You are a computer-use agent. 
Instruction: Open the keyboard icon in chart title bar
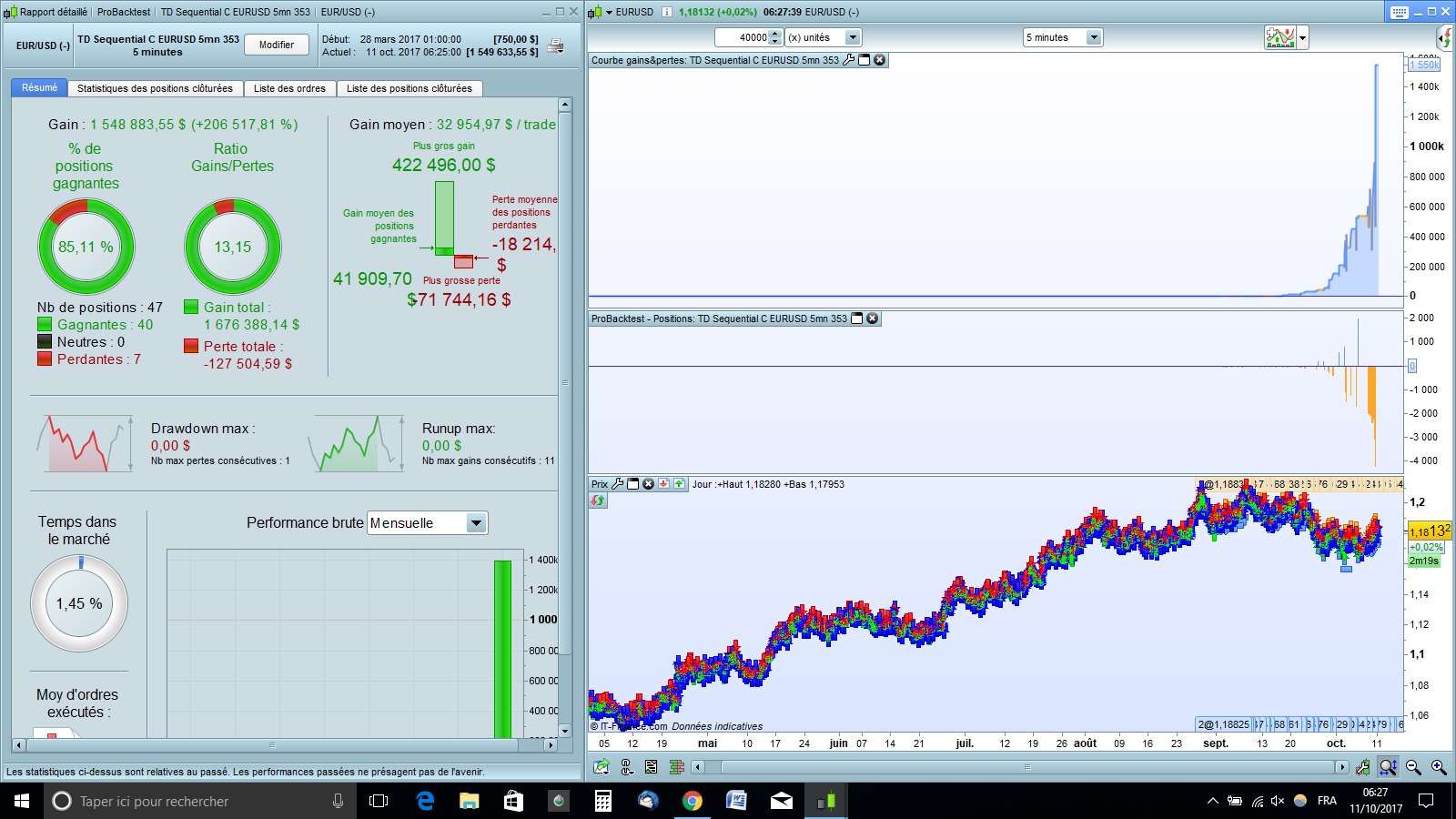(x=1400, y=12)
